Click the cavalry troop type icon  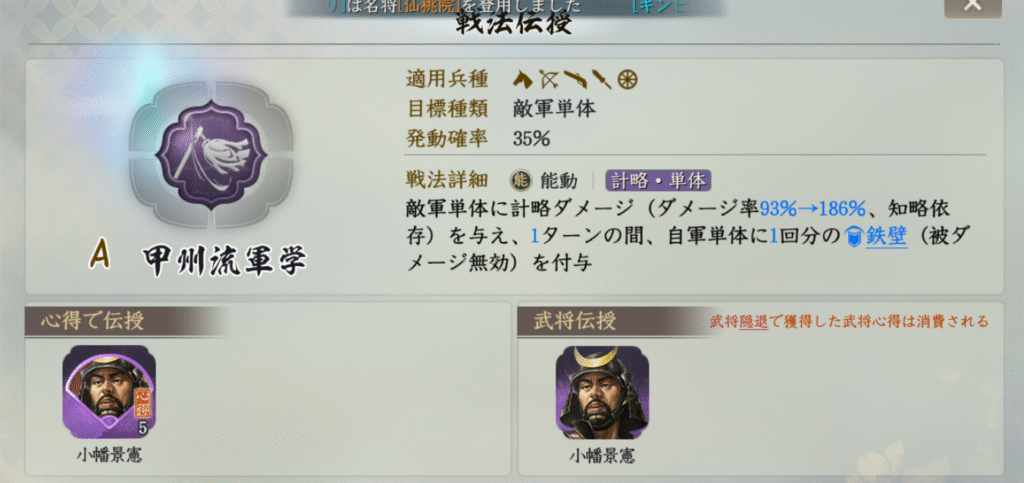point(522,80)
